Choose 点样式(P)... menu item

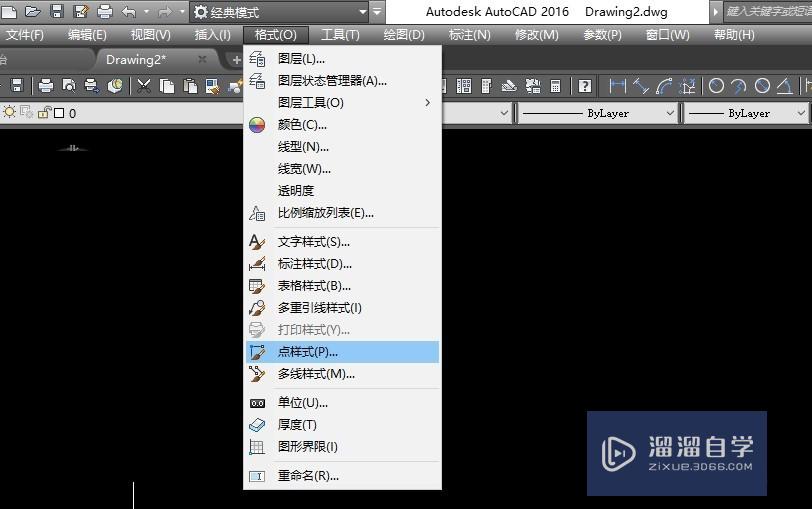[x=342, y=352]
